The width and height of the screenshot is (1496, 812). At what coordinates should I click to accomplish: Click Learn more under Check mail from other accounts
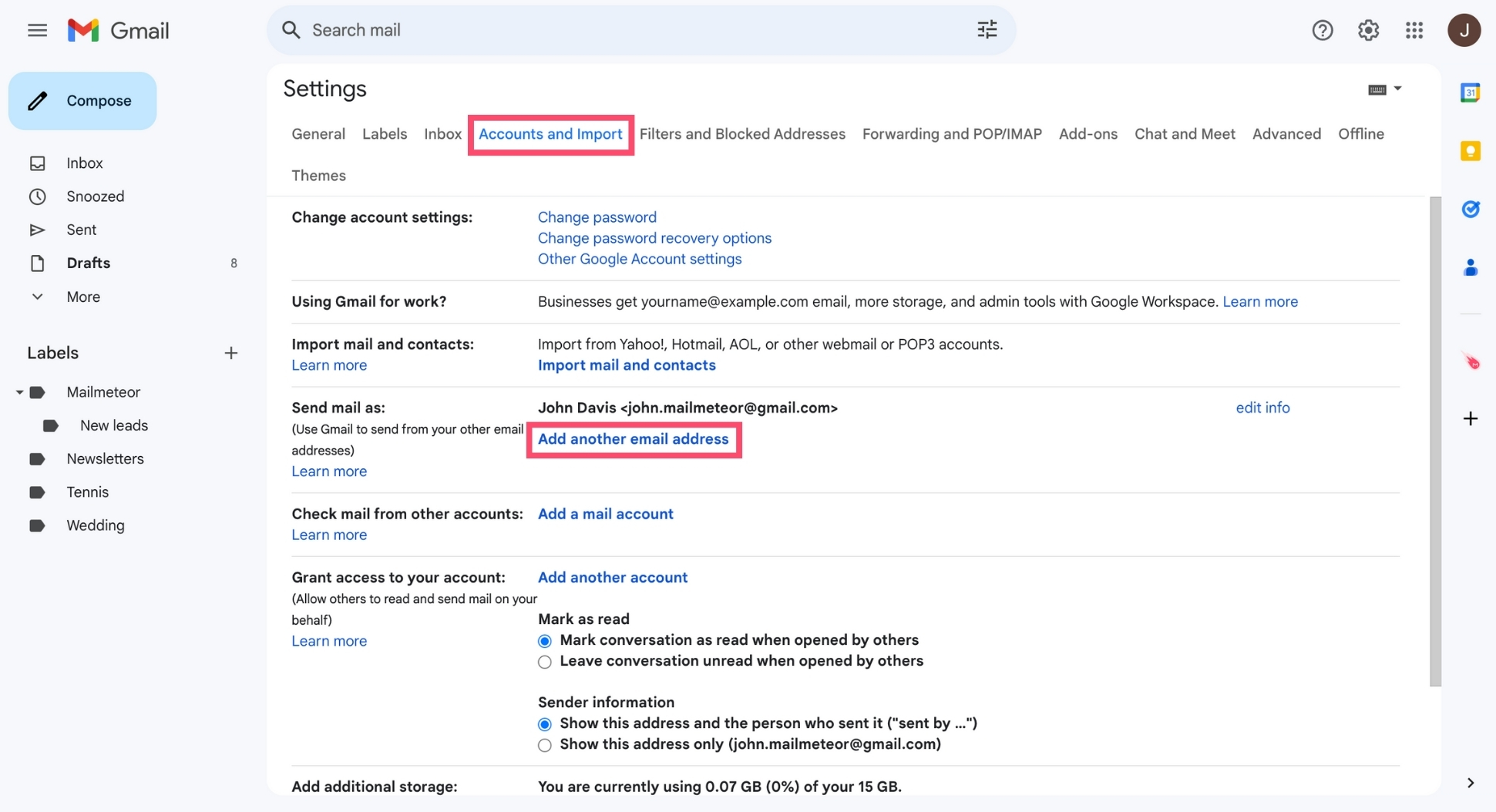[328, 535]
